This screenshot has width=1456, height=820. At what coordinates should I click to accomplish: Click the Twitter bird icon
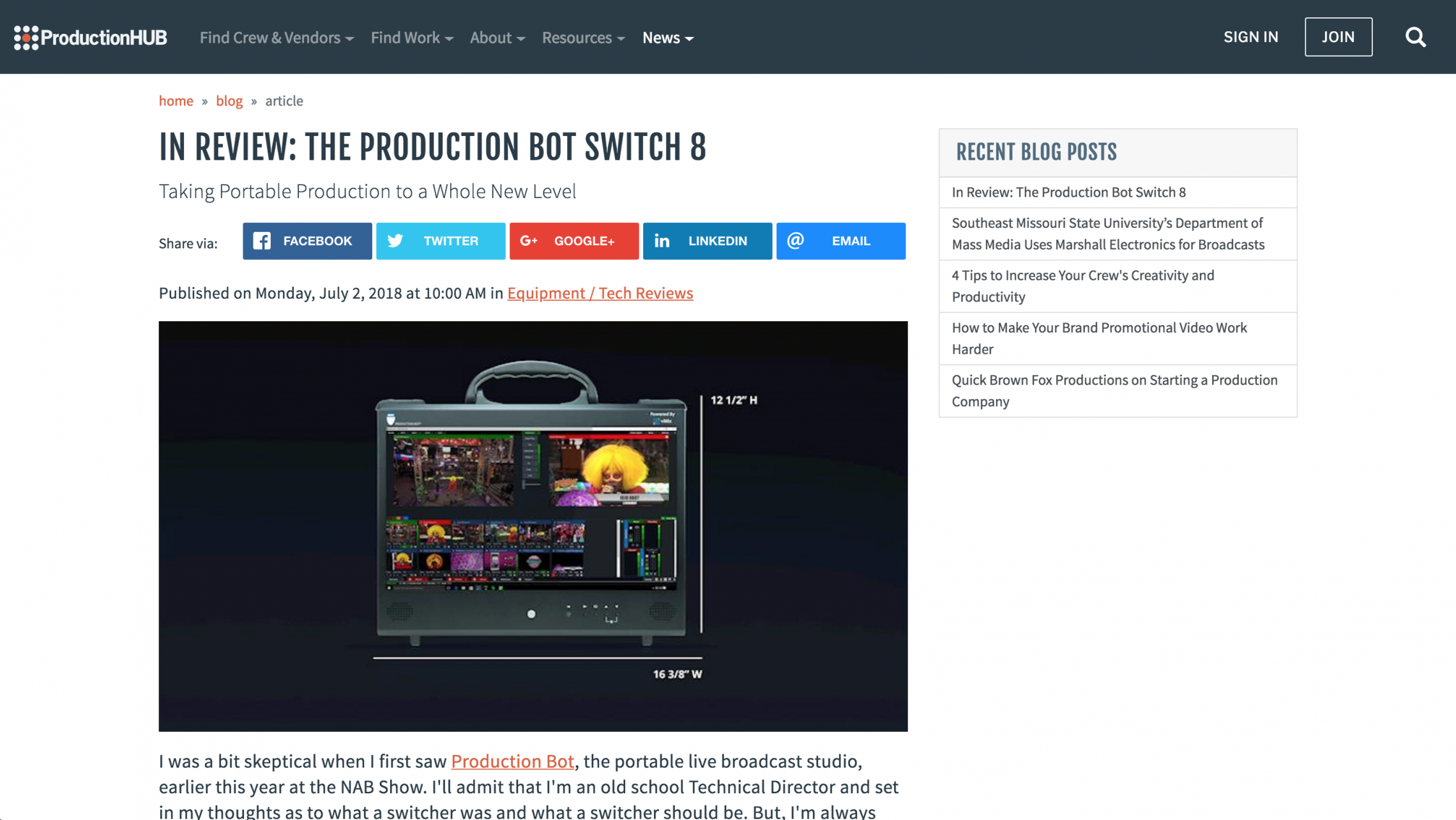click(395, 241)
